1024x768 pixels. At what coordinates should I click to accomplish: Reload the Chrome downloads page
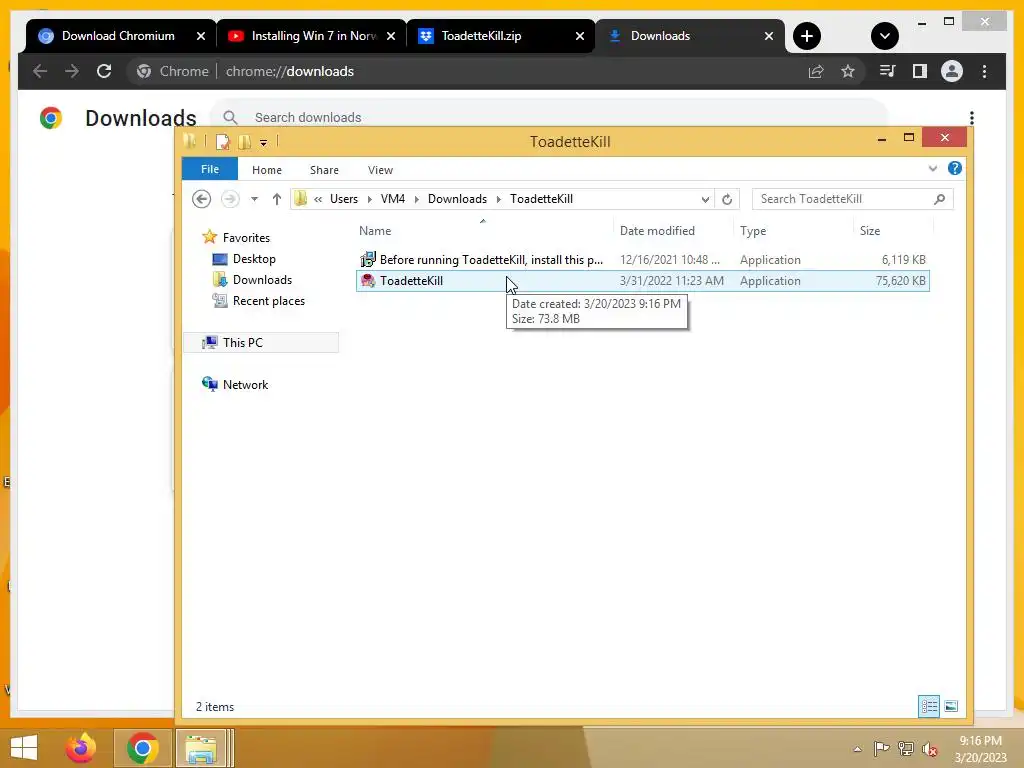point(104,71)
